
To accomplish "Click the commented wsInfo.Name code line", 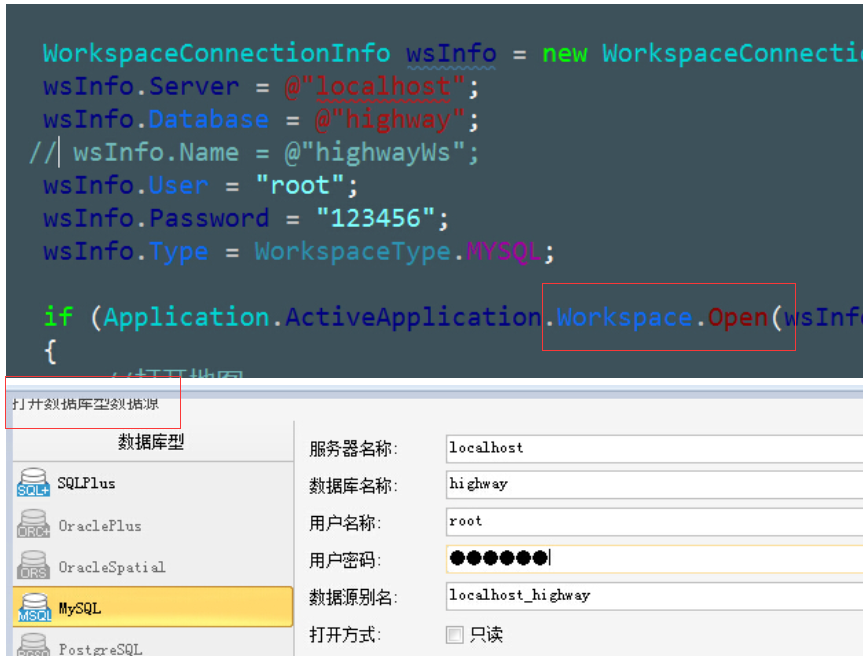I will tap(275, 153).
